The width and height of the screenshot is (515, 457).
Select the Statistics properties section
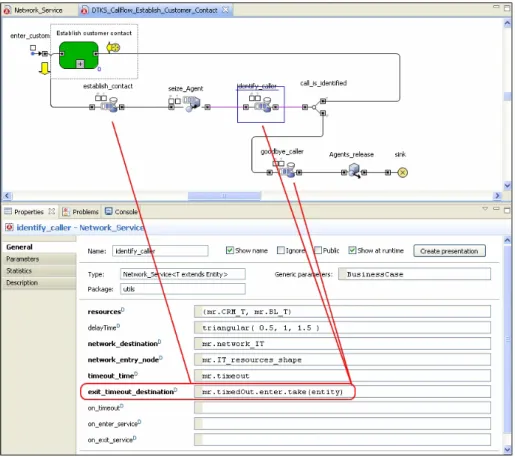point(39,271)
